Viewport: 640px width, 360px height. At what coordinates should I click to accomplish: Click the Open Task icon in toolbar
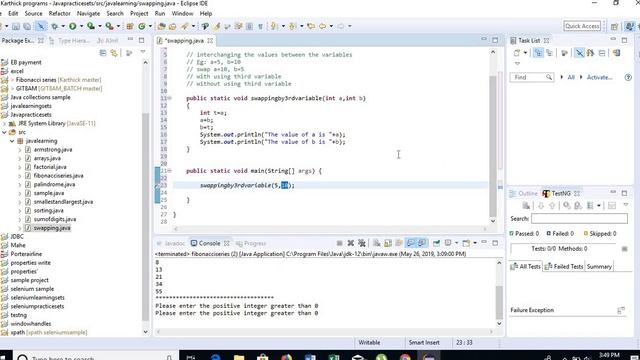coord(173,27)
